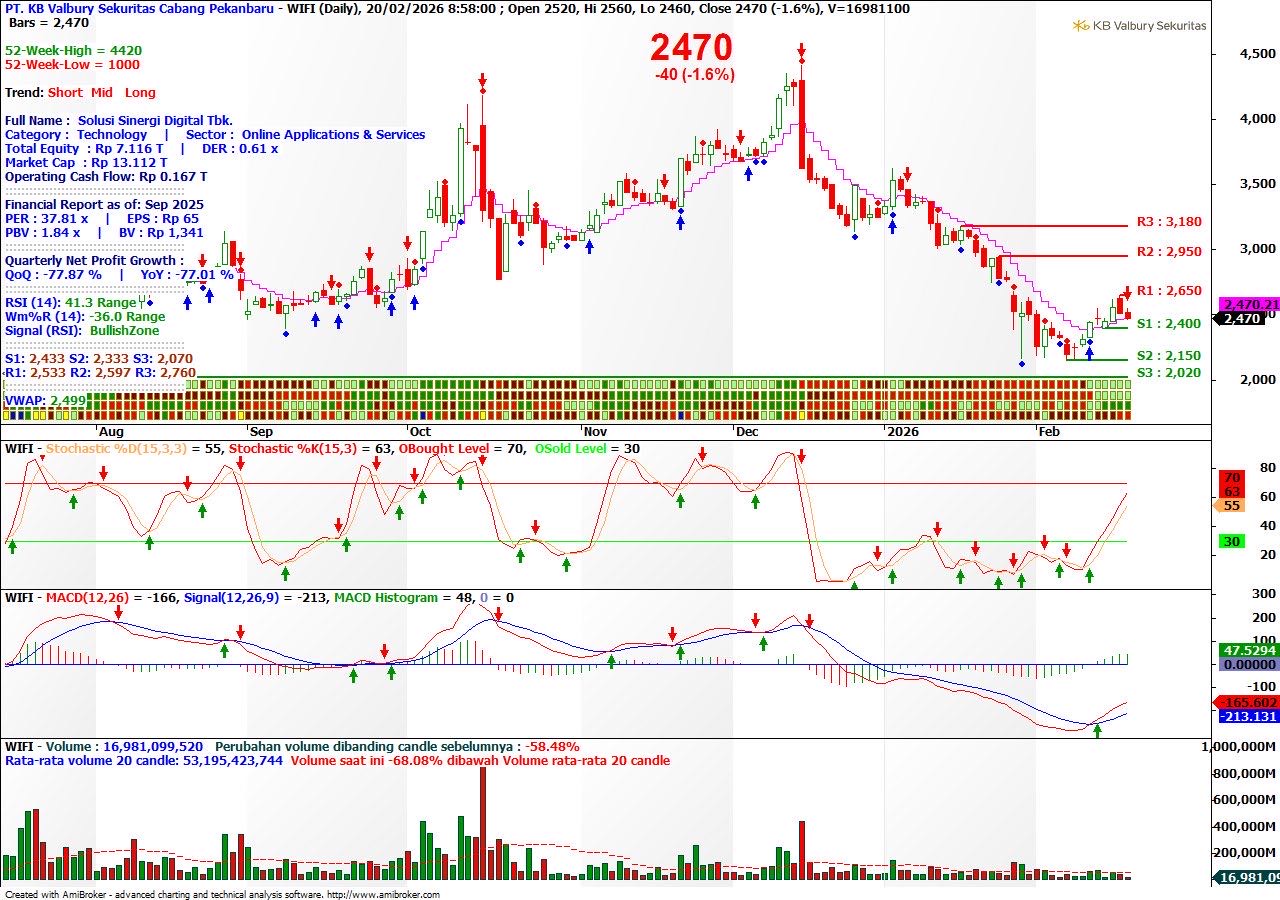Click the "2026" year label on time axis
The image size is (1280, 900).
point(903,431)
